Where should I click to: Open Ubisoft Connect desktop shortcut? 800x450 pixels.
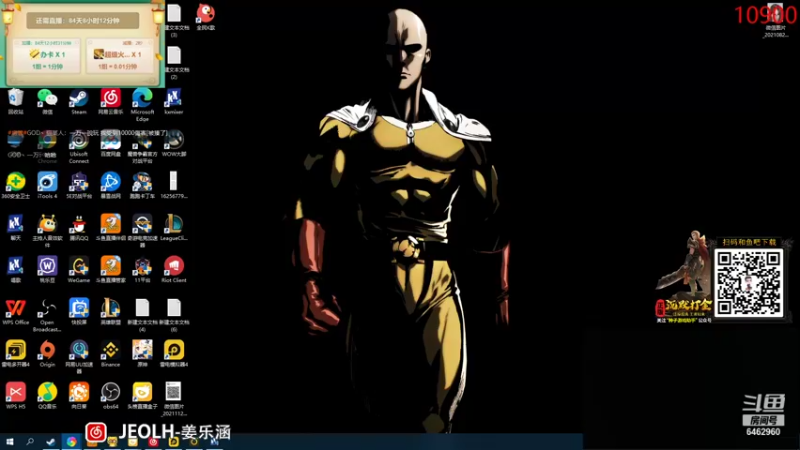click(79, 145)
